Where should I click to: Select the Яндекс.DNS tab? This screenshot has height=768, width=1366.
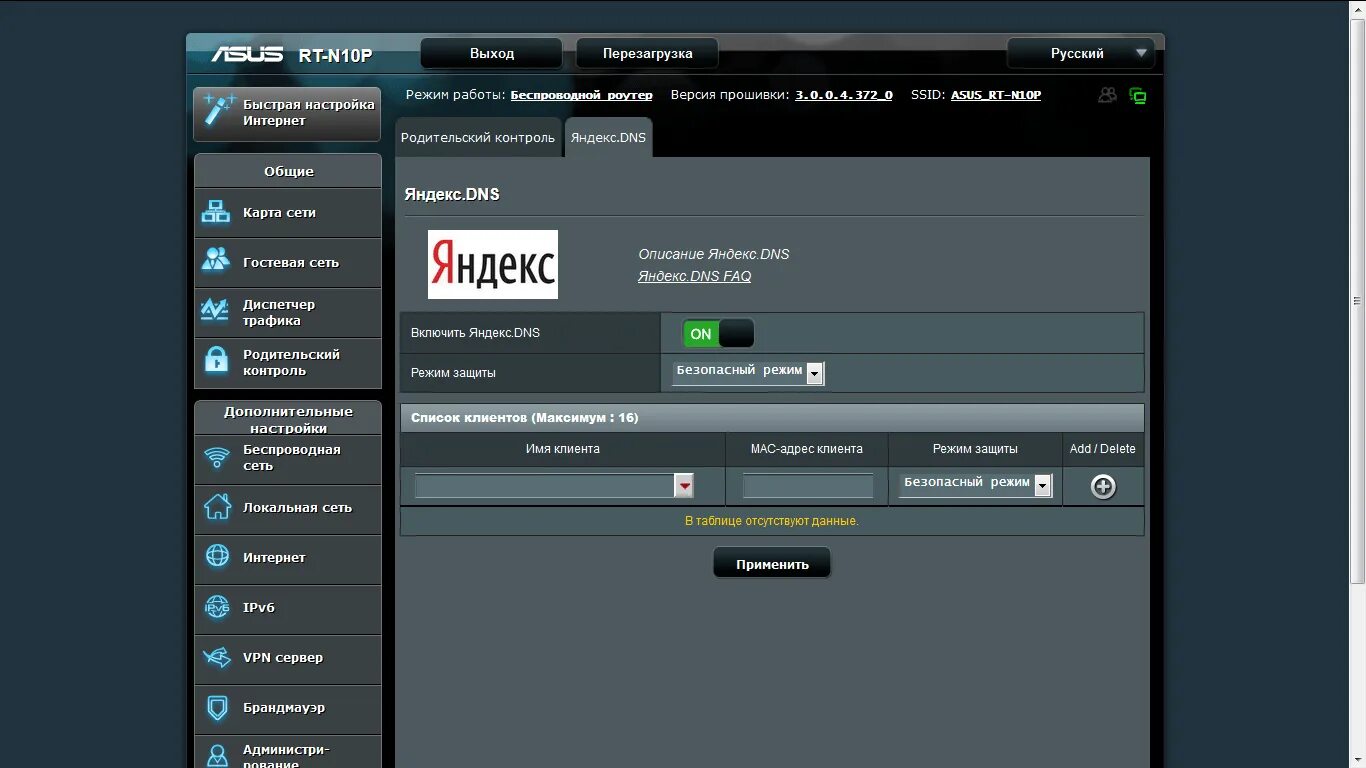(608, 138)
